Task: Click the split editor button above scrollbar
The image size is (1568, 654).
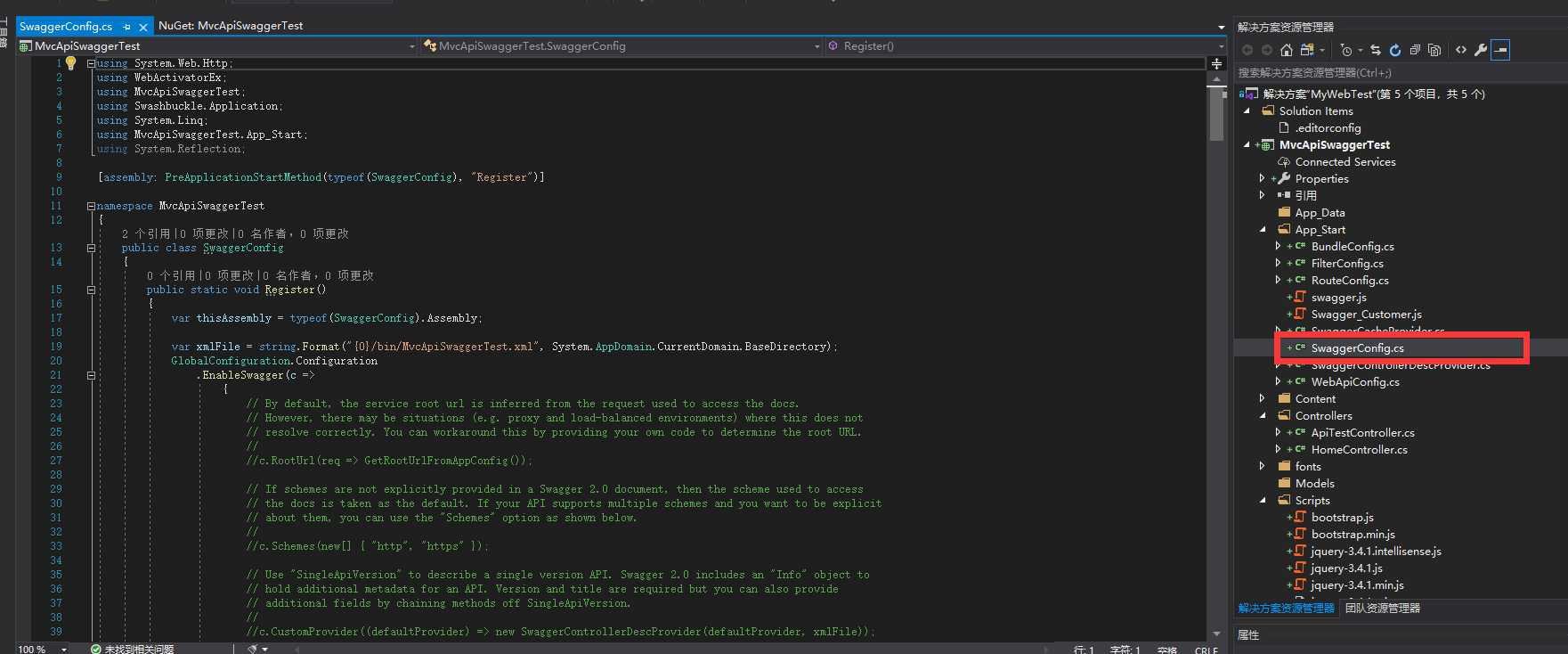Action: click(x=1217, y=63)
